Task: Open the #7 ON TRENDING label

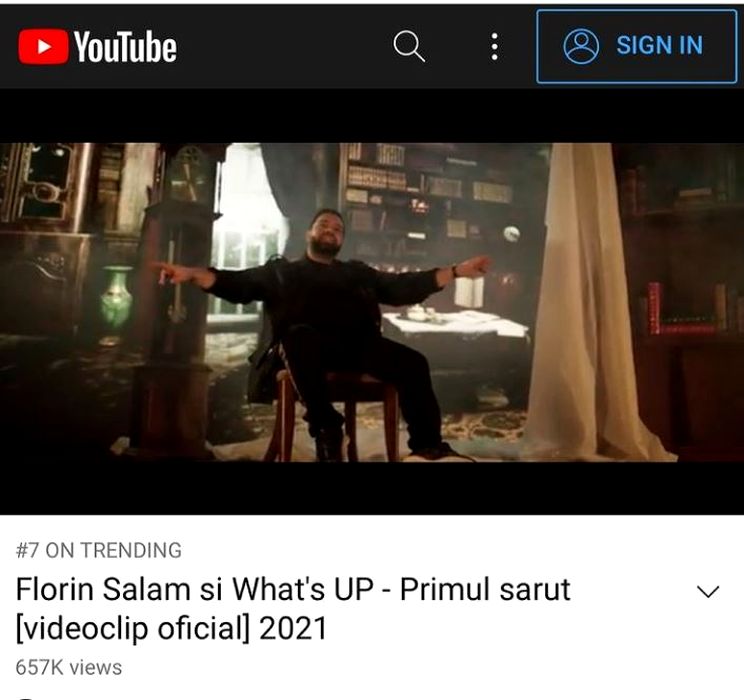Action: coord(99,551)
